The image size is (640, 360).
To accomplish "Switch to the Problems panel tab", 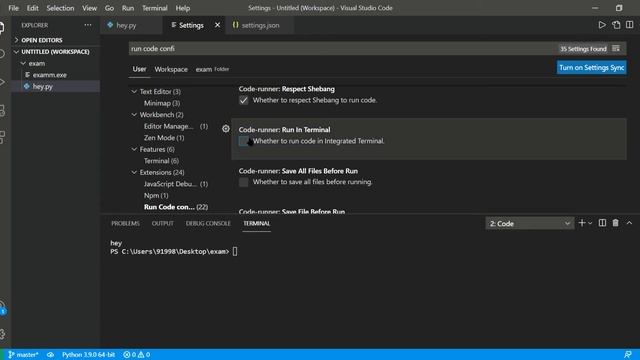I will [x=125, y=224].
